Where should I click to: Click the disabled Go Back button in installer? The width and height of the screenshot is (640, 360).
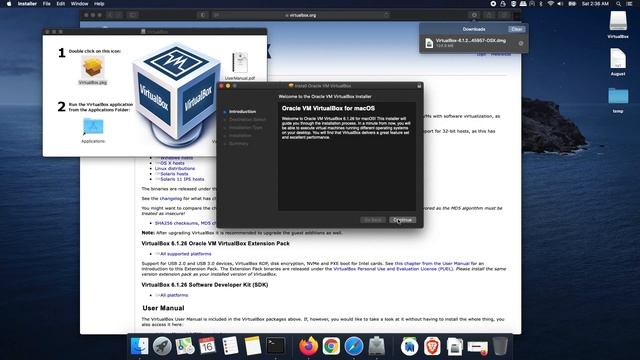[373, 220]
